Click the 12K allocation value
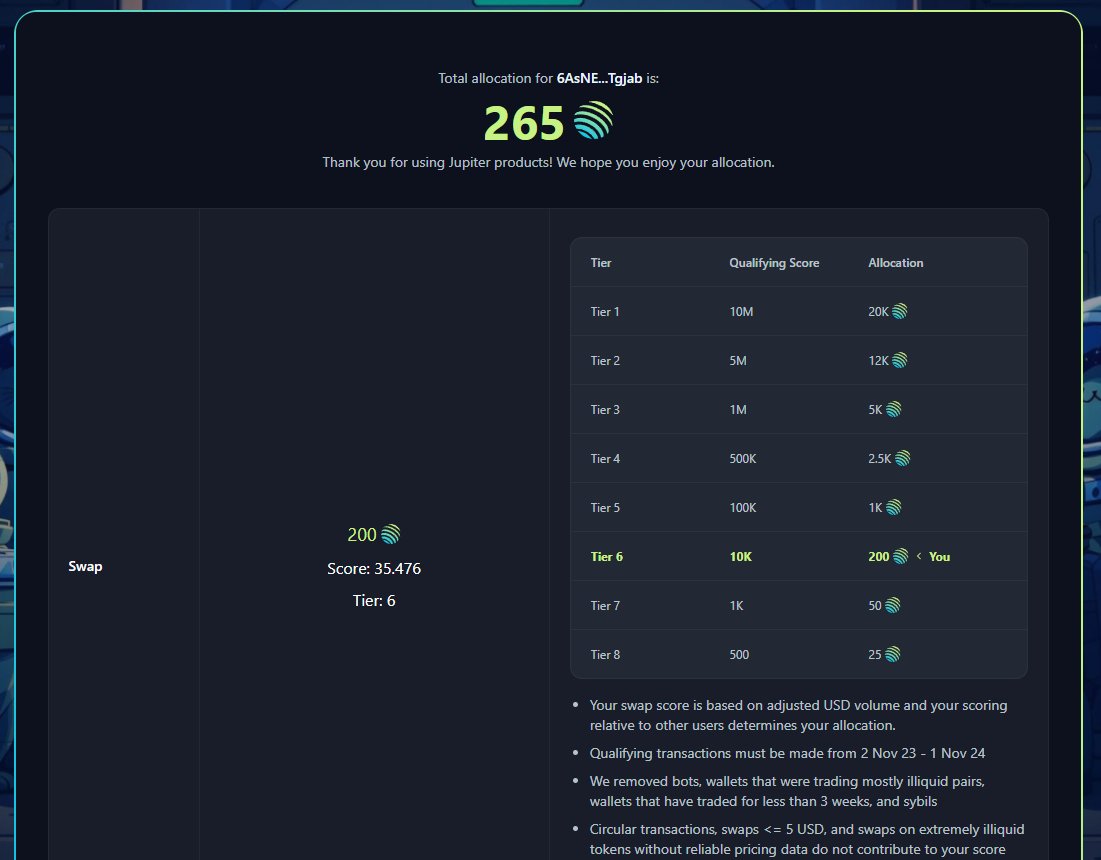This screenshot has height=860, width=1101. coord(878,361)
